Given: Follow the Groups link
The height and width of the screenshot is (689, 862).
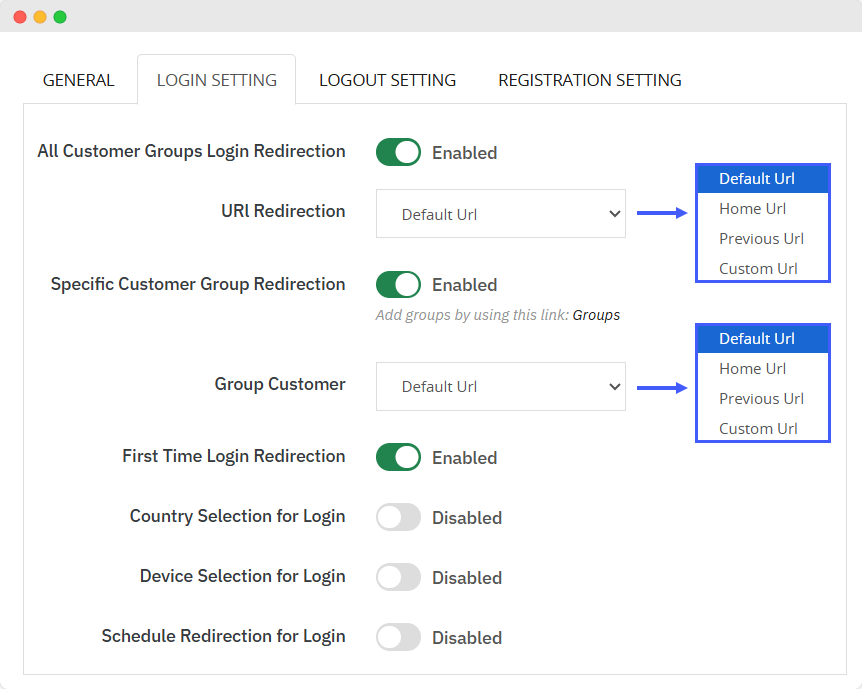Looking at the screenshot, I should point(596,315).
